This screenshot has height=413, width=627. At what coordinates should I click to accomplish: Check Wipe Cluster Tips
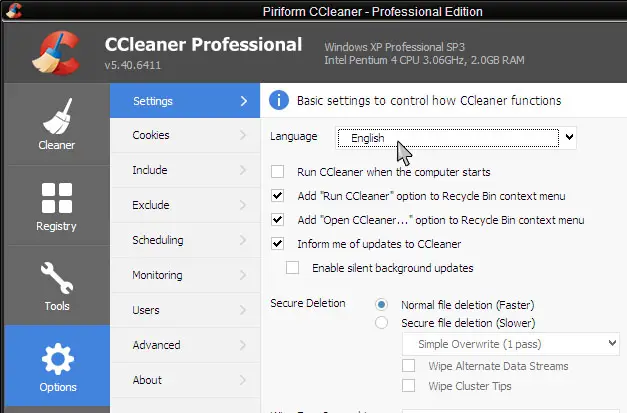409,386
